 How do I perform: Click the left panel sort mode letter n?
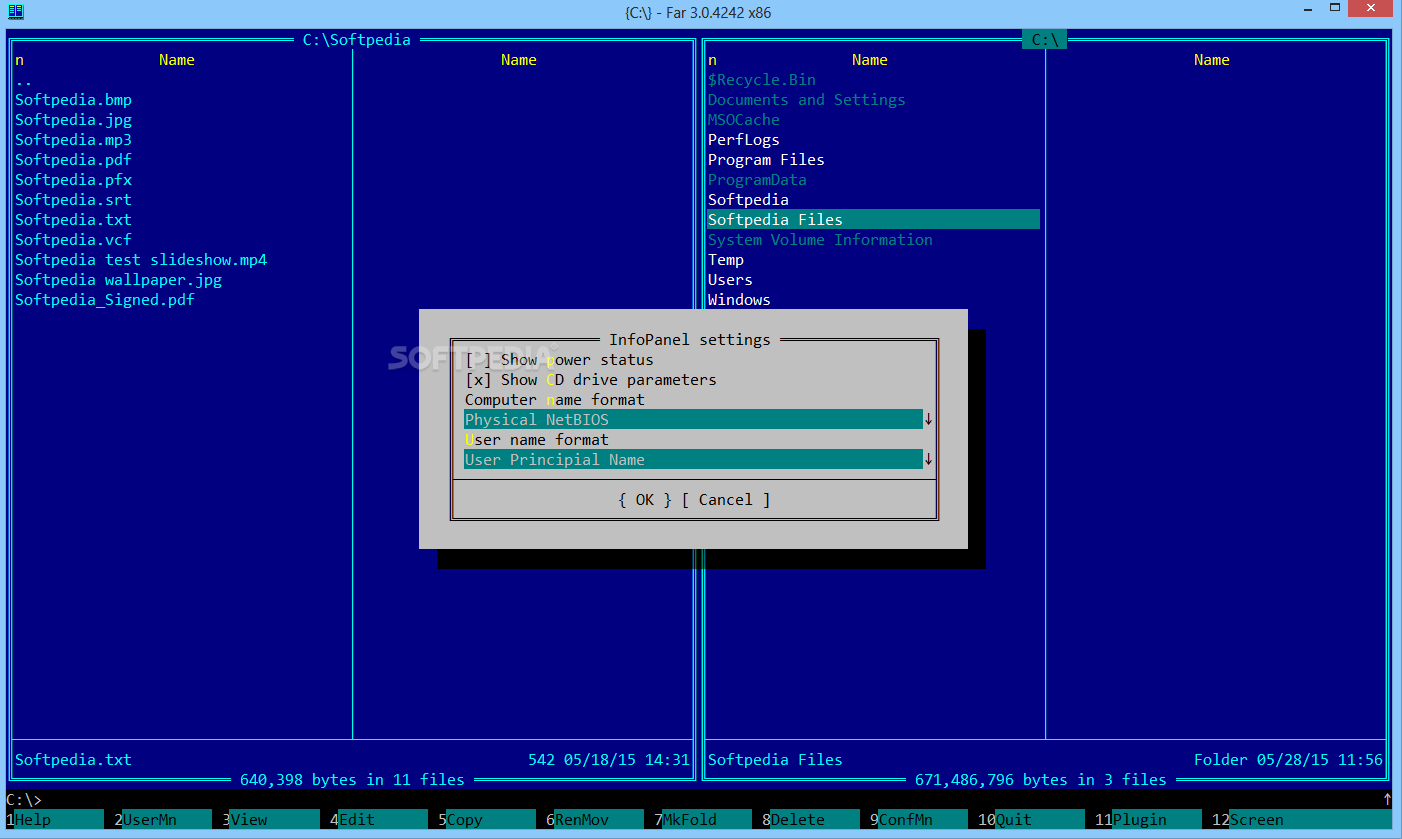click(19, 60)
